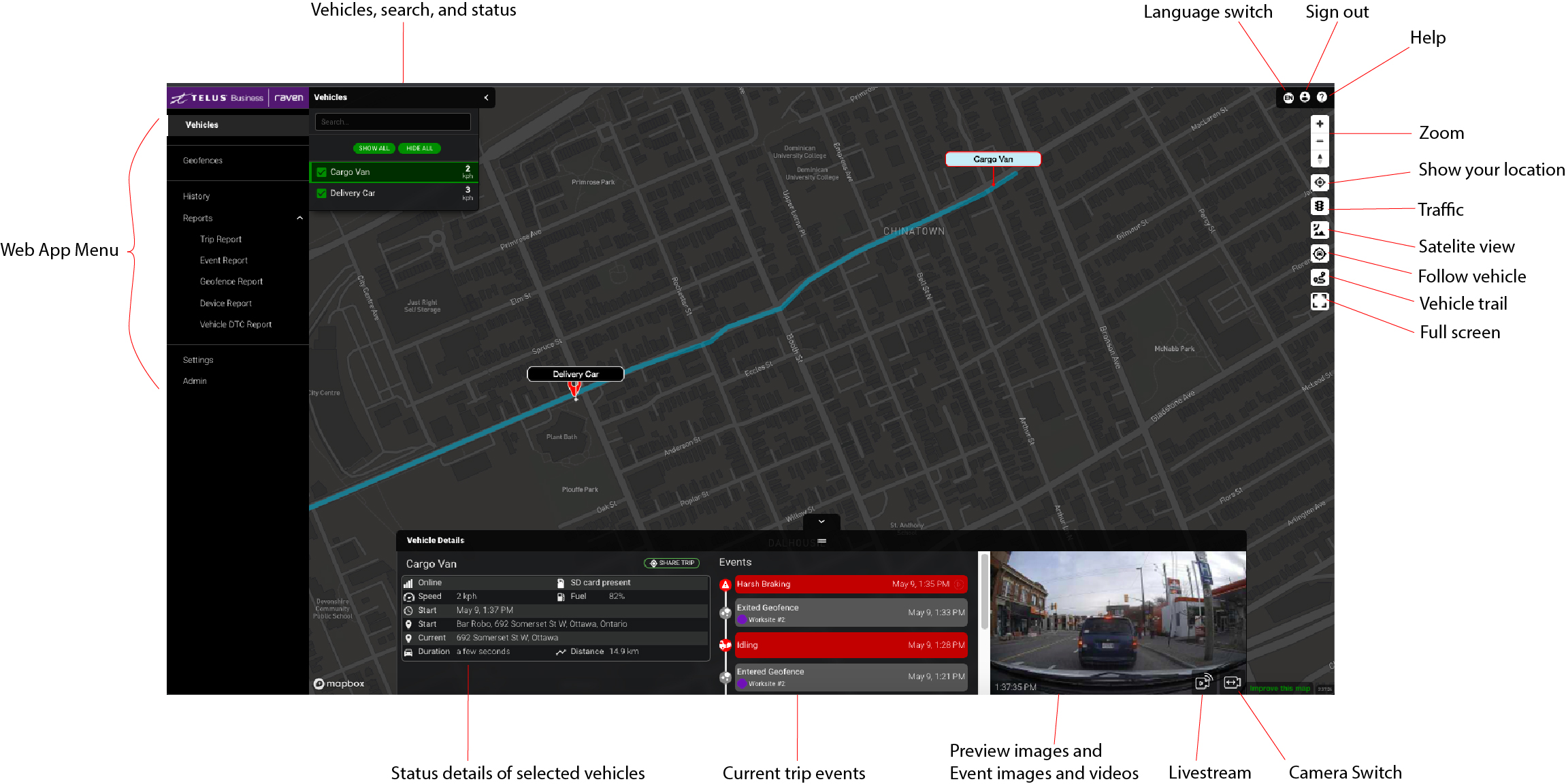Screen dimensions: 1566x784
Task: Select the Entered Geofence event row
Action: [x=851, y=677]
